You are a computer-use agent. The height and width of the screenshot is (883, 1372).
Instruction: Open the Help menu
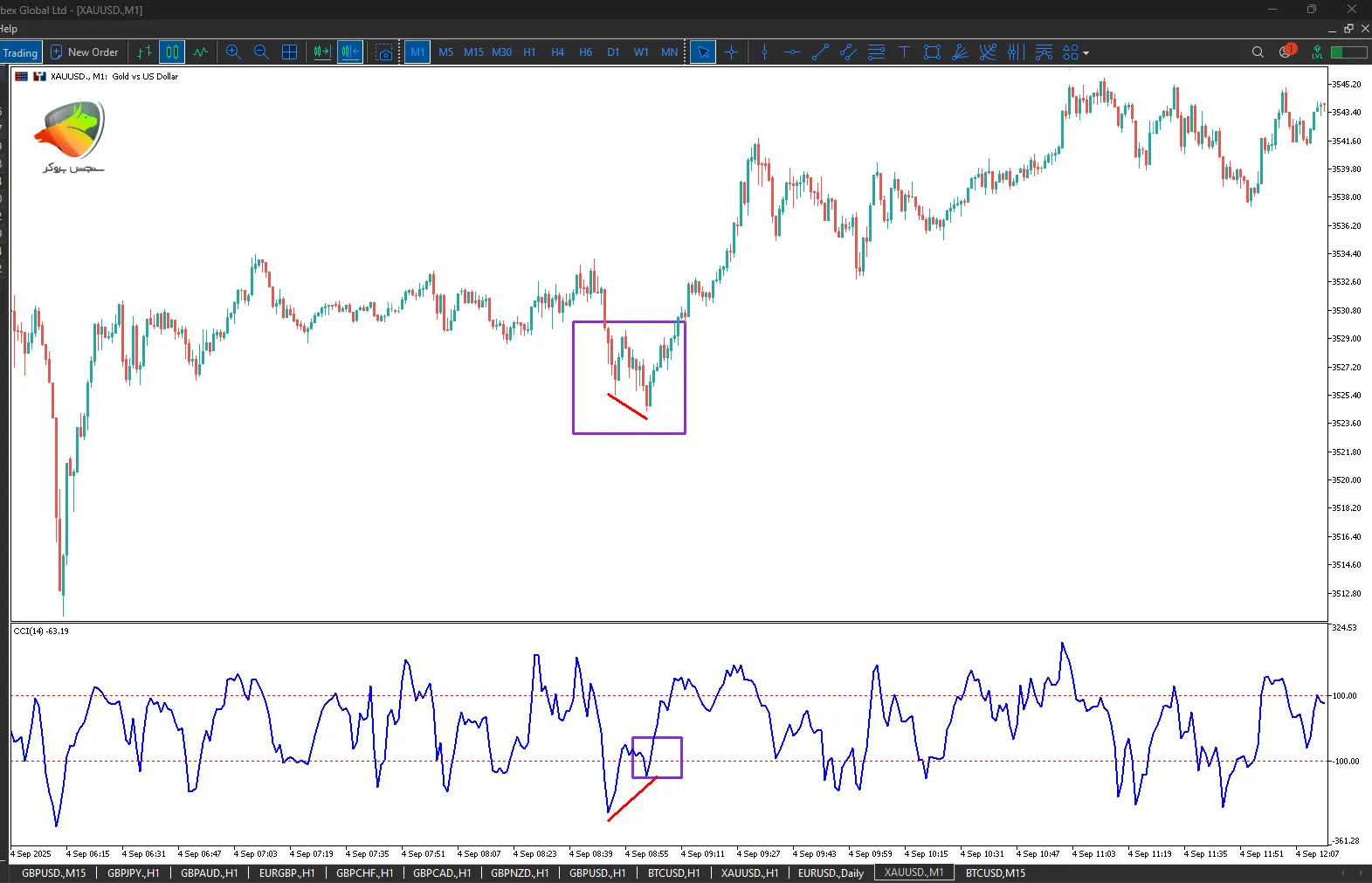tap(9, 29)
